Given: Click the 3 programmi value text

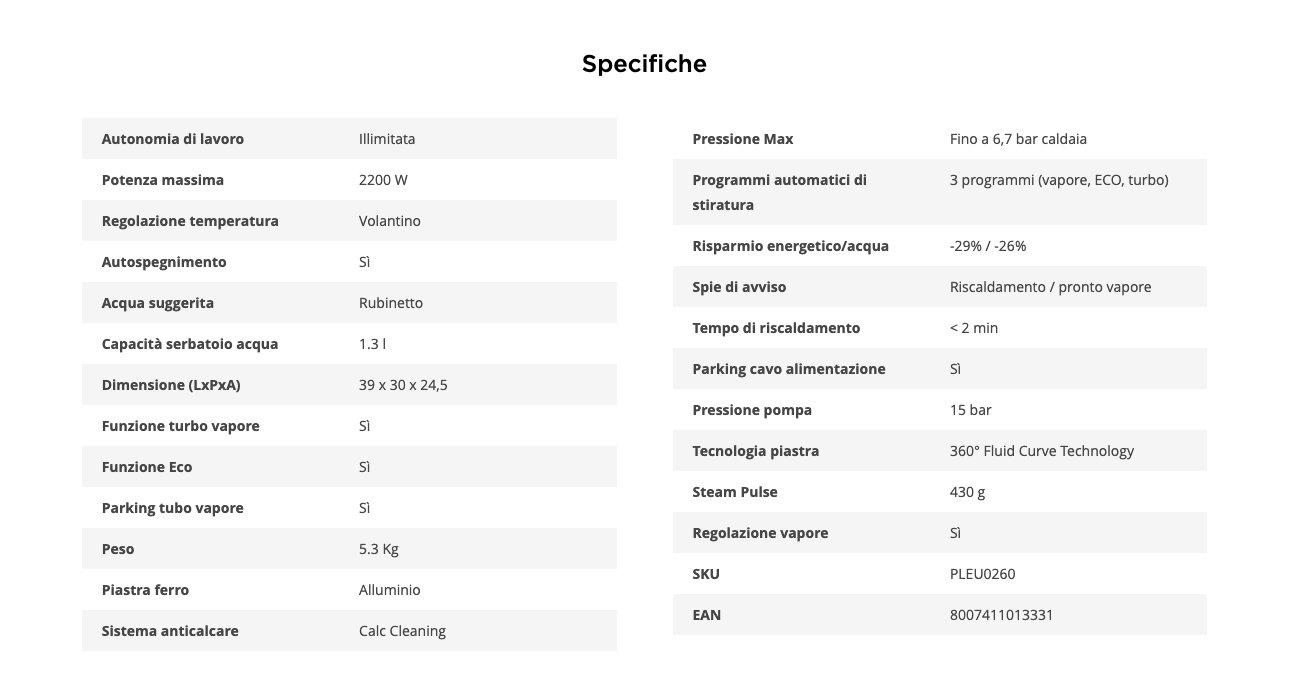Looking at the screenshot, I should point(1058,180).
